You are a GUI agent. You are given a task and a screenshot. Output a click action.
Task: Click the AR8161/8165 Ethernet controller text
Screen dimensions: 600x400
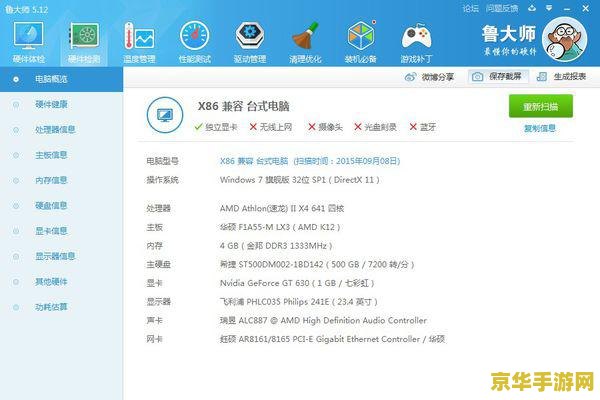click(332, 339)
